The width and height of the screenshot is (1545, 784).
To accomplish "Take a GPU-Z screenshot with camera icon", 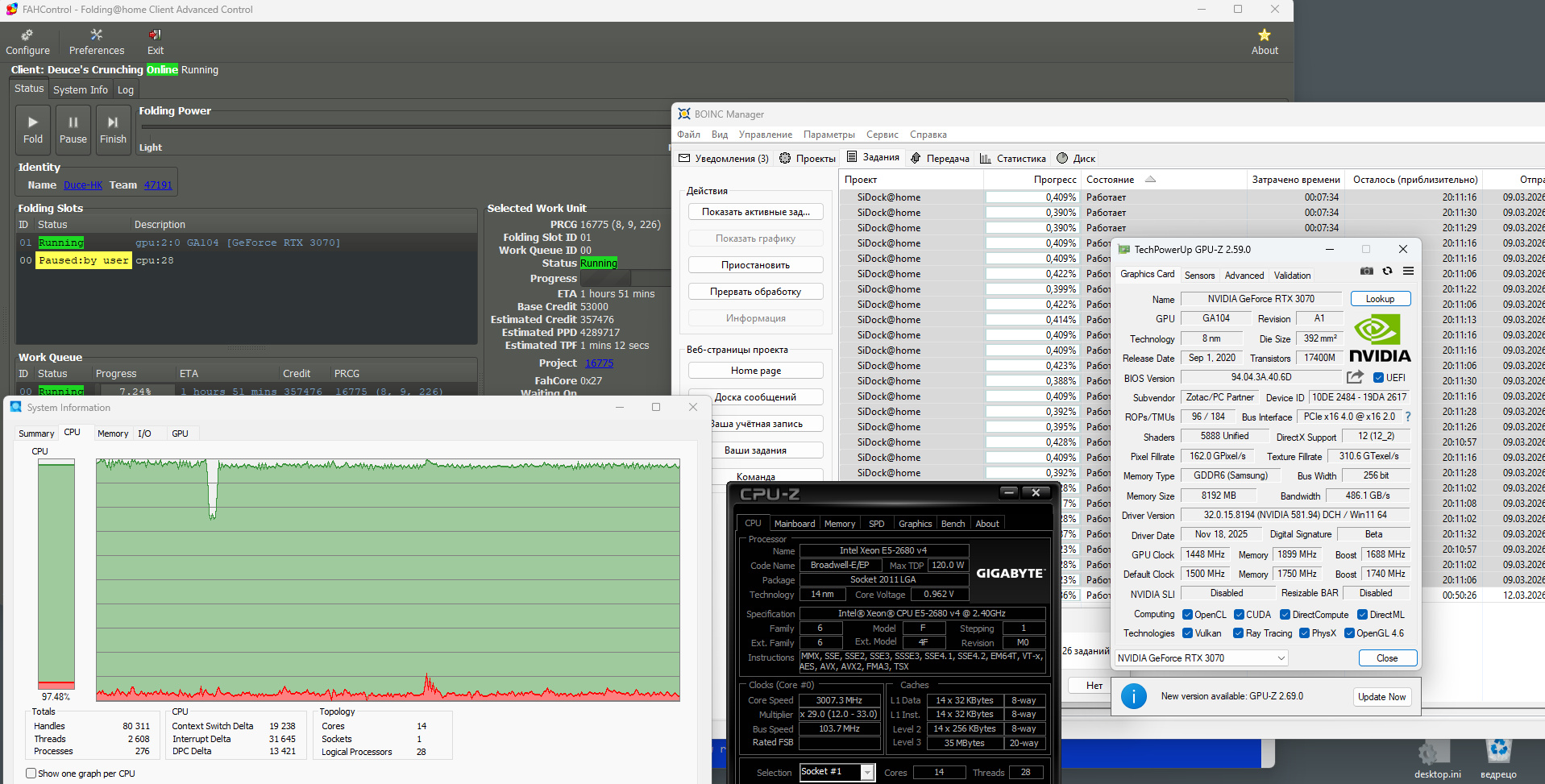I will (1367, 271).
